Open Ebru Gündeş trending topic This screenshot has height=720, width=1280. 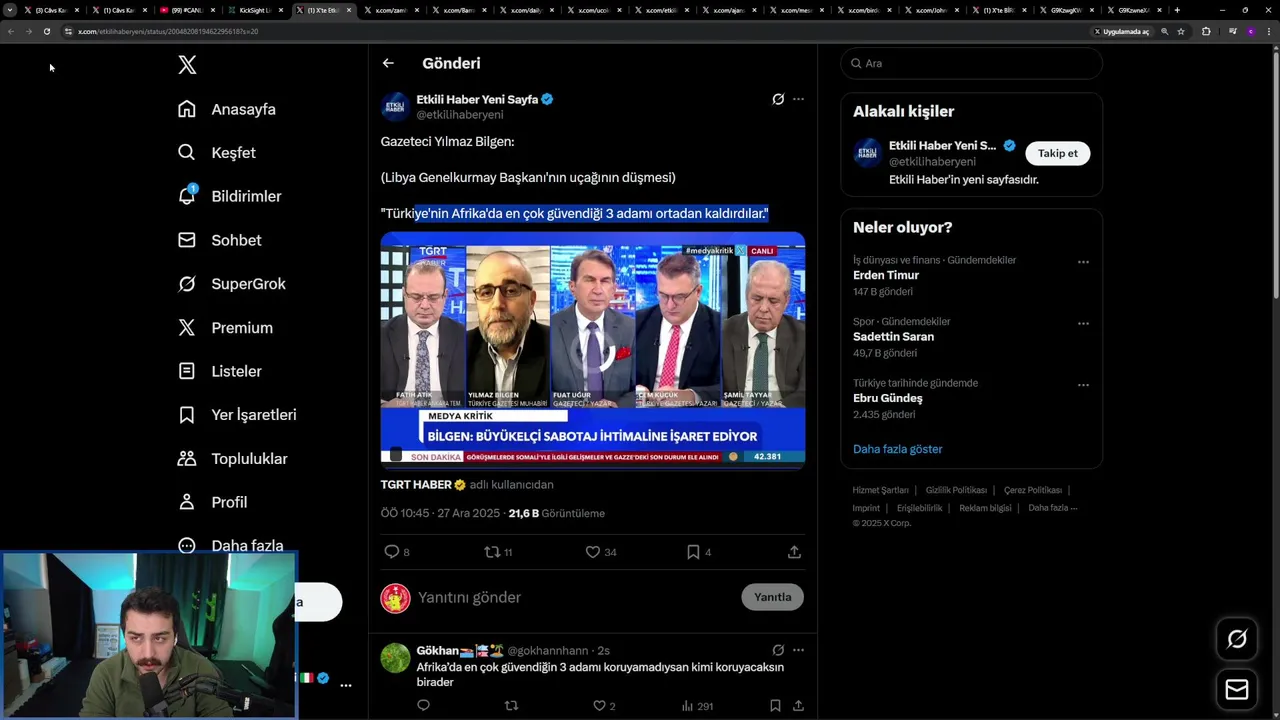click(888, 398)
